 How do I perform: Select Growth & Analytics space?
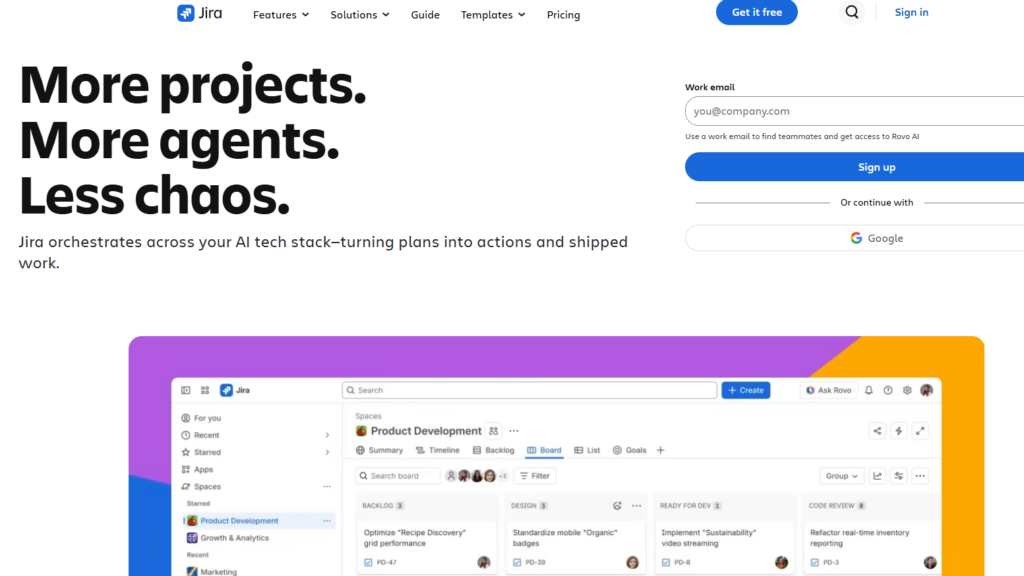coord(228,538)
